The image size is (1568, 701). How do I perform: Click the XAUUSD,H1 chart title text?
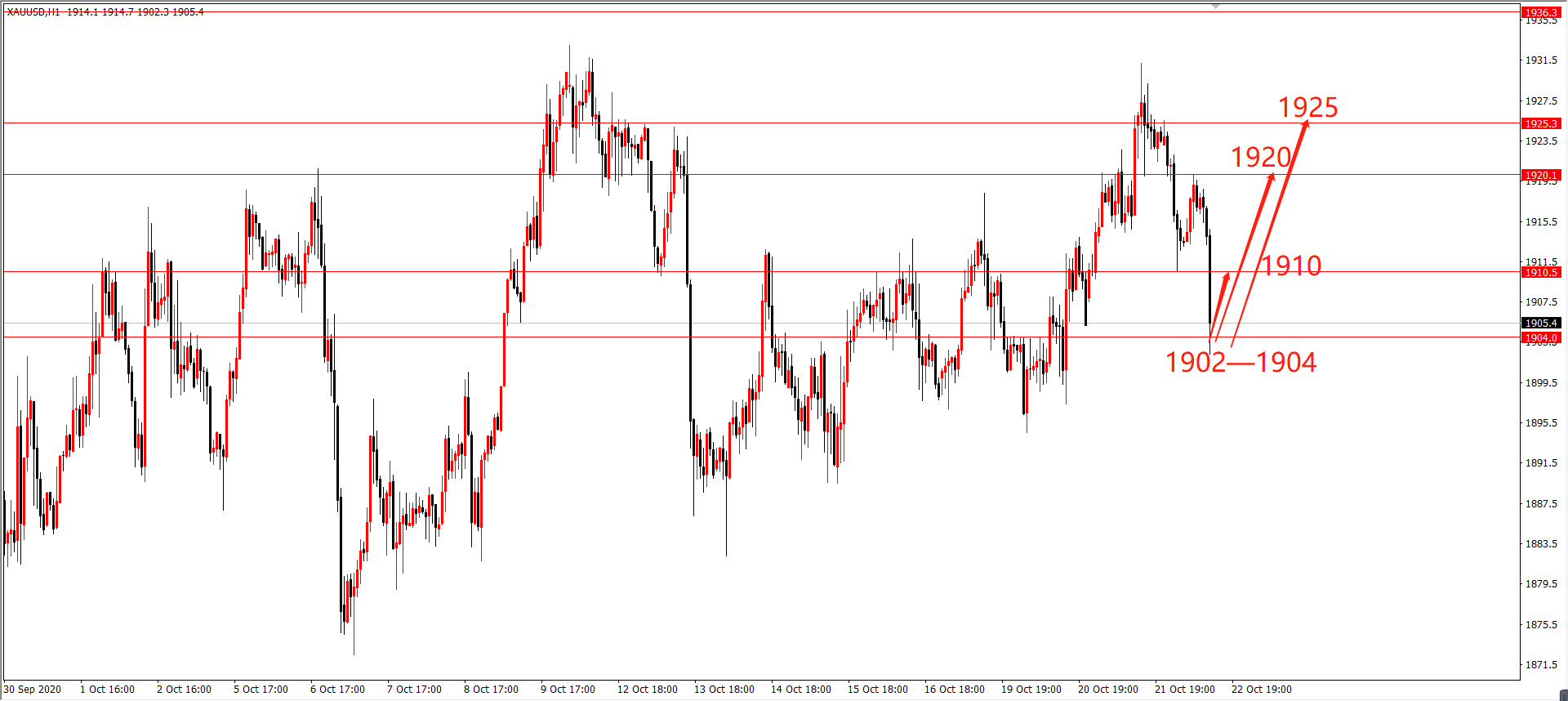(x=33, y=12)
